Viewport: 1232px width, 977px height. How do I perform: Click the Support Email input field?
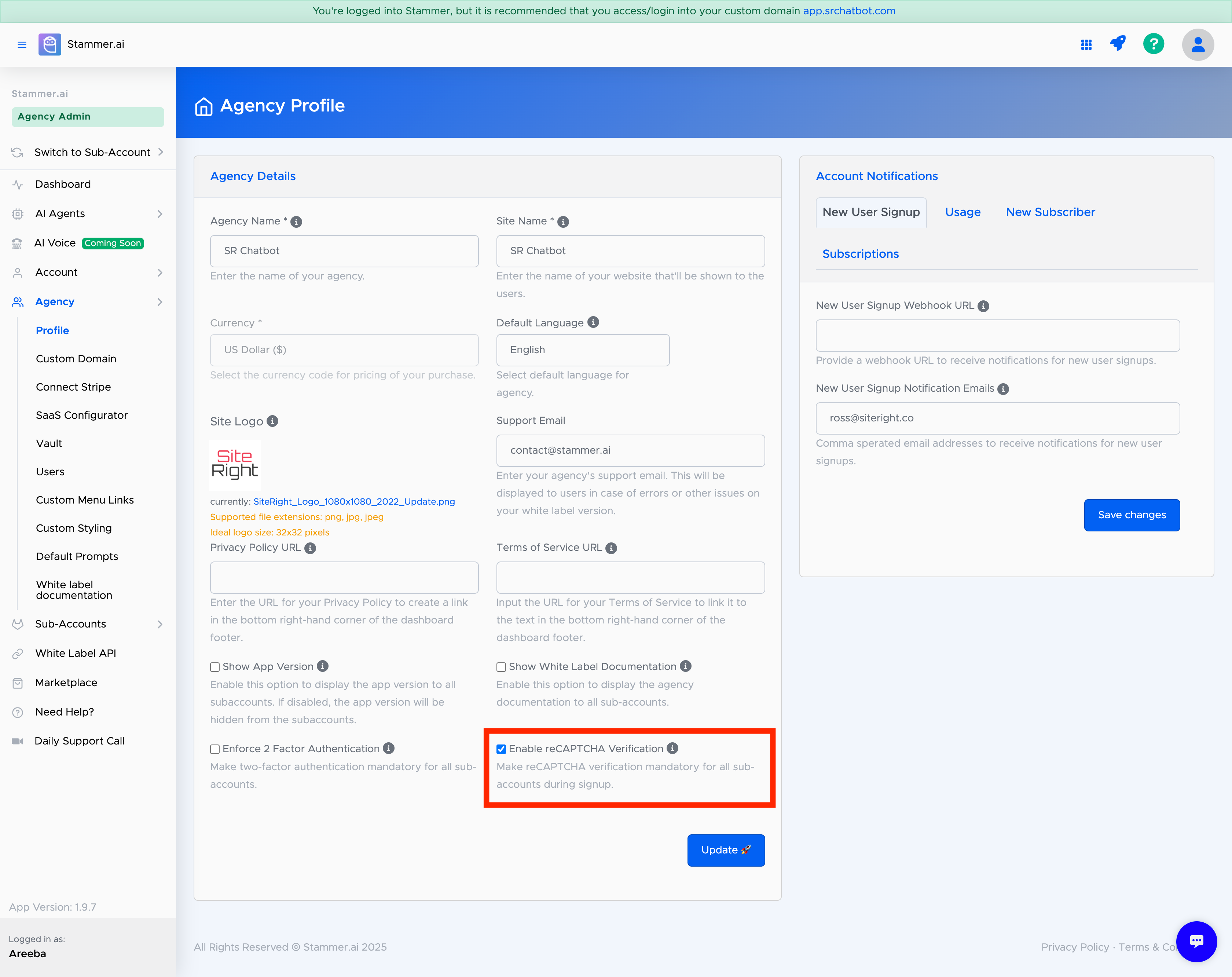630,450
